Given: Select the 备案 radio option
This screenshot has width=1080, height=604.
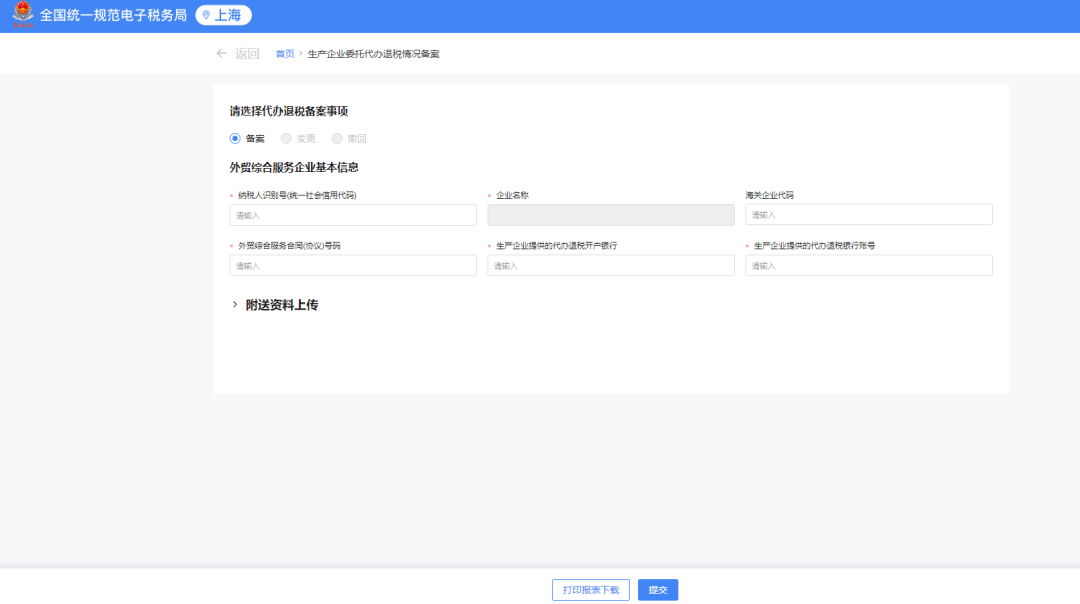Looking at the screenshot, I should tap(236, 138).
